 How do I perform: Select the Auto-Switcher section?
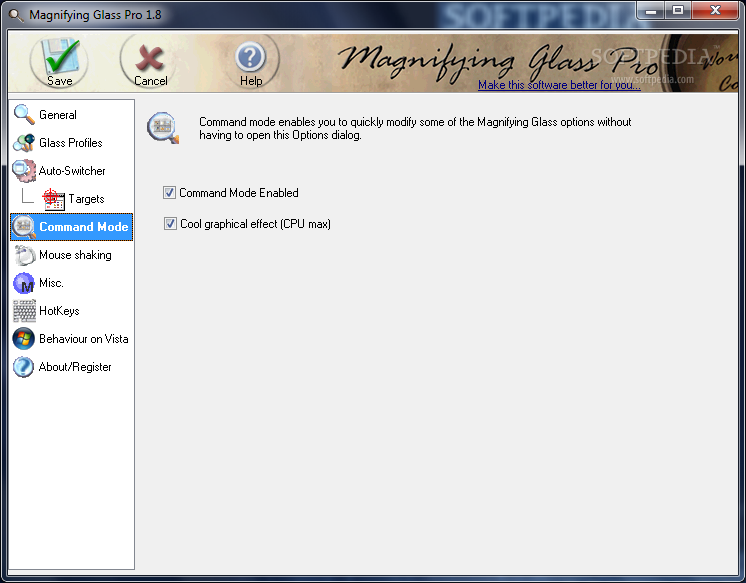[x=71, y=171]
